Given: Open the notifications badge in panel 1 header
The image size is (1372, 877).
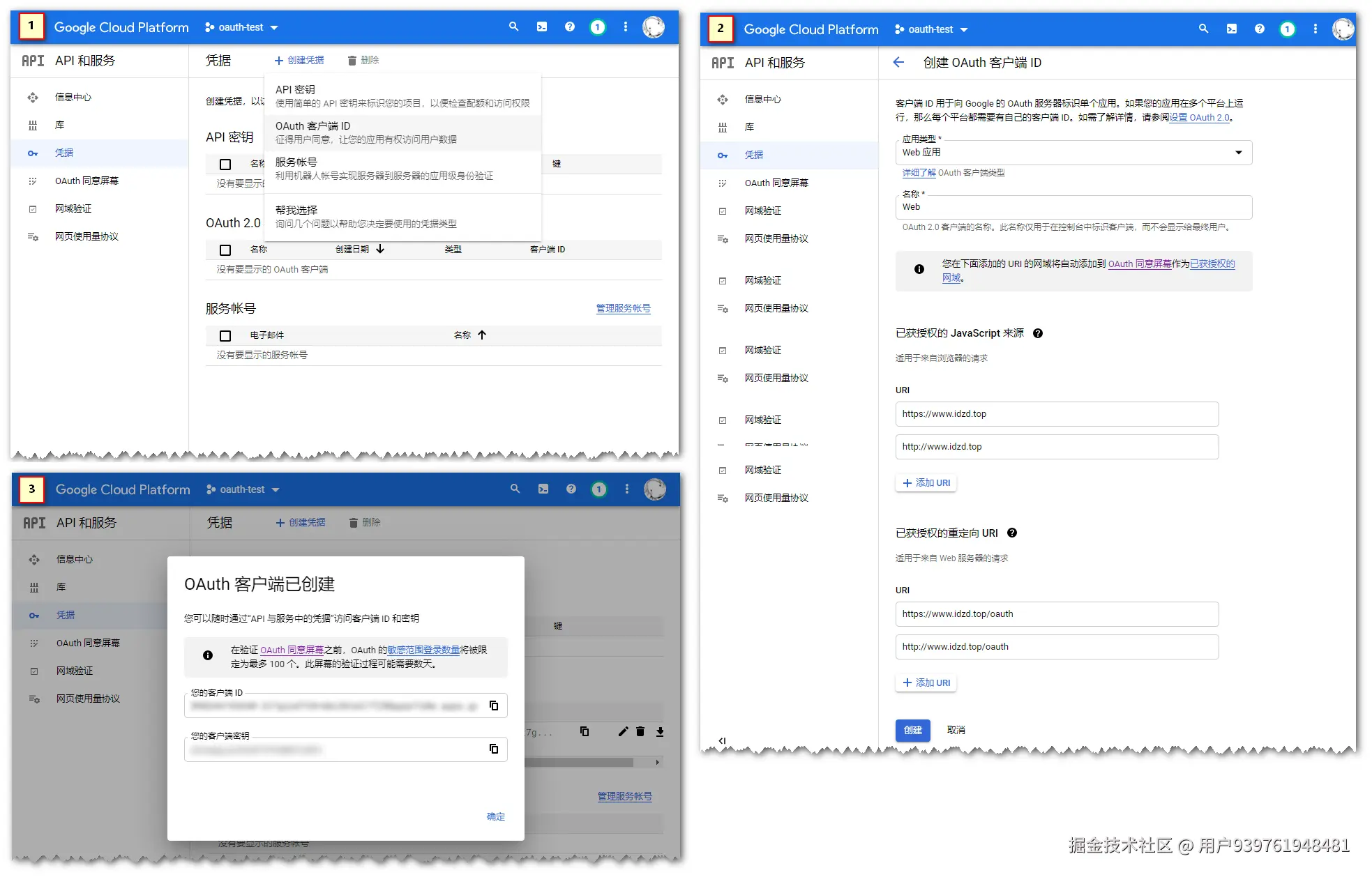Looking at the screenshot, I should click(x=597, y=27).
